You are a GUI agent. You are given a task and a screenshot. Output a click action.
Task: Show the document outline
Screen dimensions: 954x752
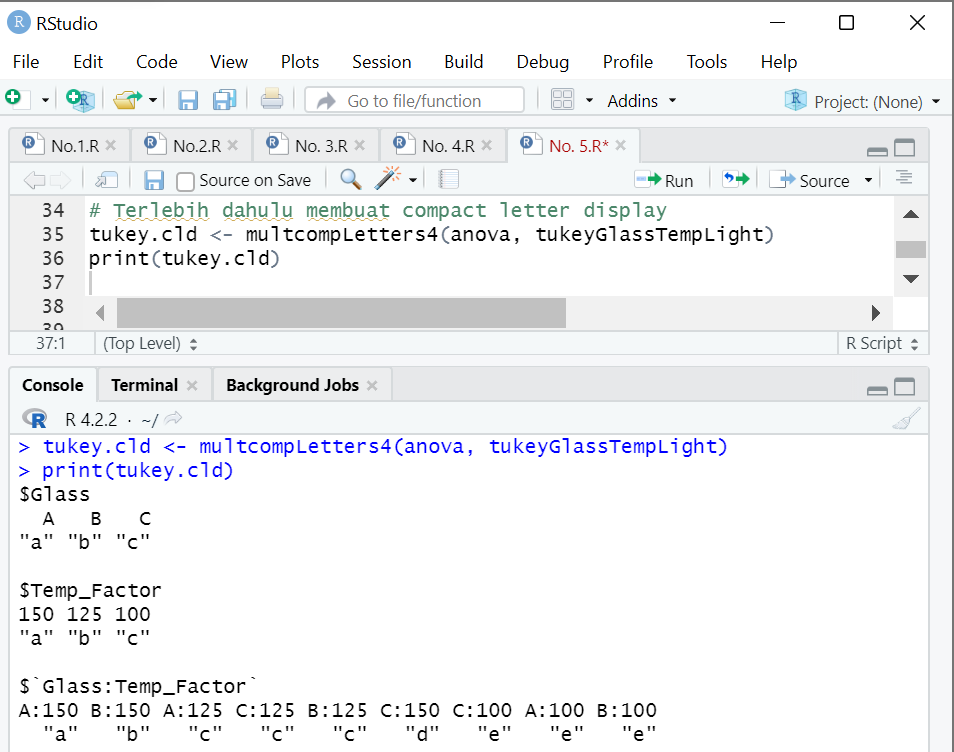coord(903,179)
